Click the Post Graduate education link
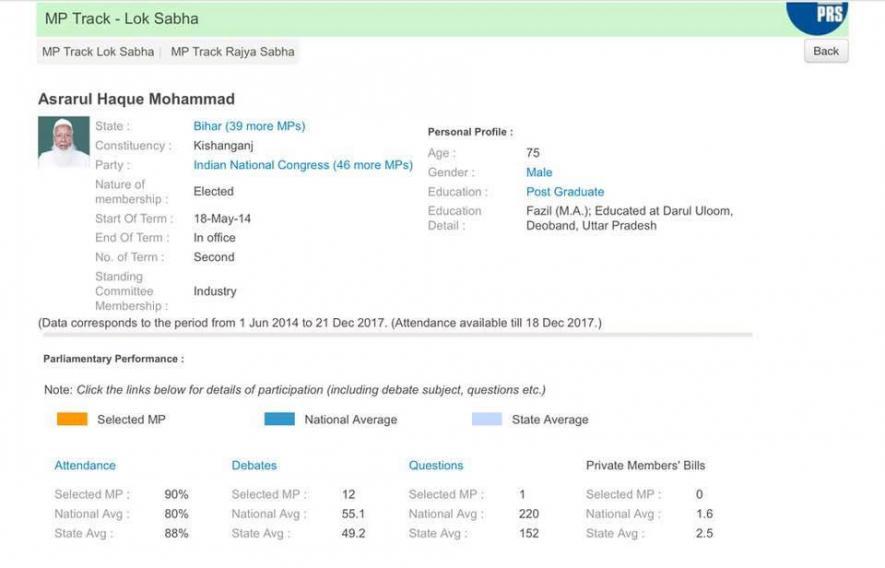The image size is (885, 568). tap(565, 191)
